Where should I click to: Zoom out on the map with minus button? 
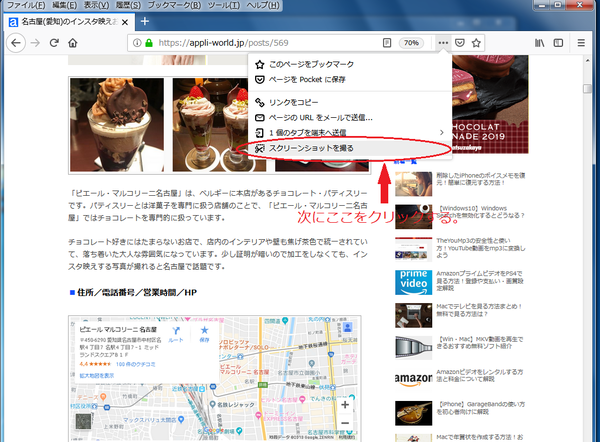345,423
